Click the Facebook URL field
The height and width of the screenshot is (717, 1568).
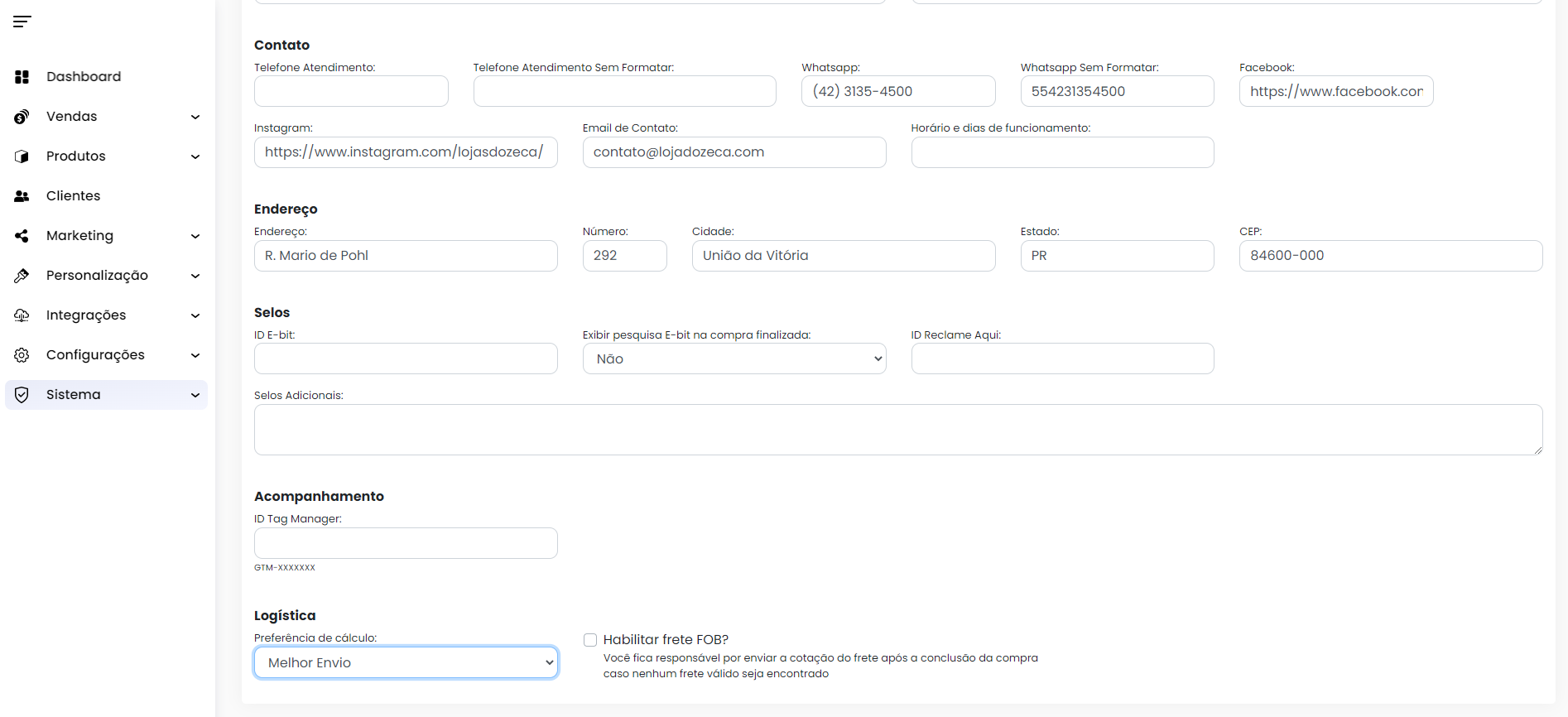[x=1336, y=91]
